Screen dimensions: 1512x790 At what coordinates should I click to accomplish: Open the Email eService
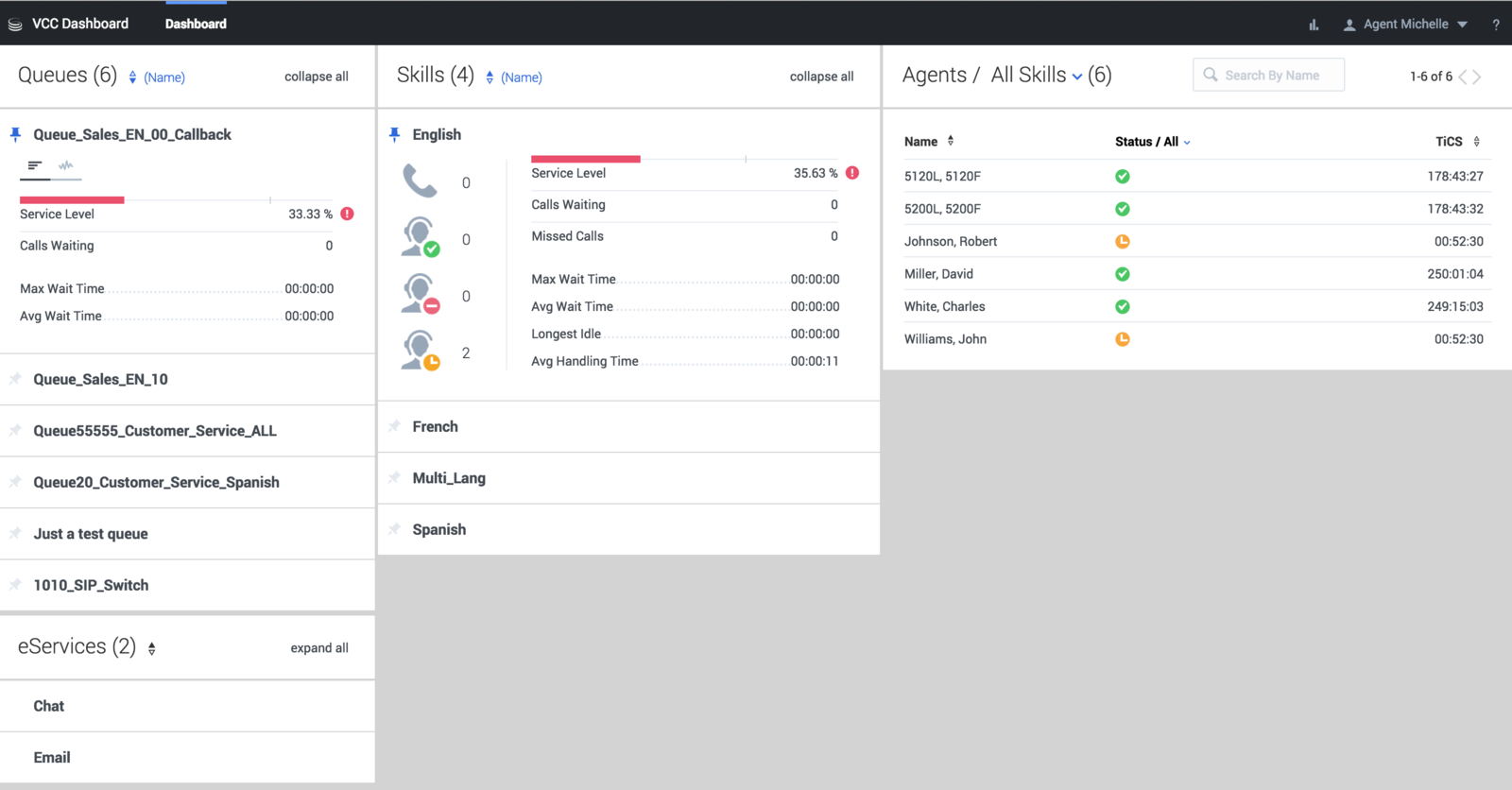(187, 757)
